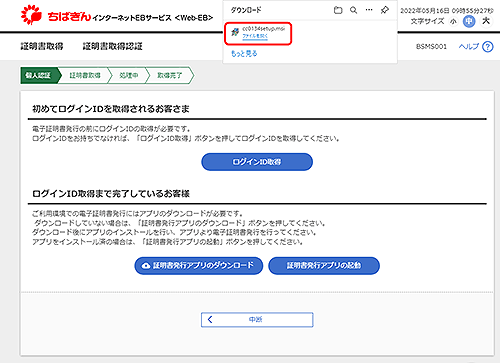Click the ダウンロード panel title
Screen dimensions: 500x363
[x=246, y=10]
